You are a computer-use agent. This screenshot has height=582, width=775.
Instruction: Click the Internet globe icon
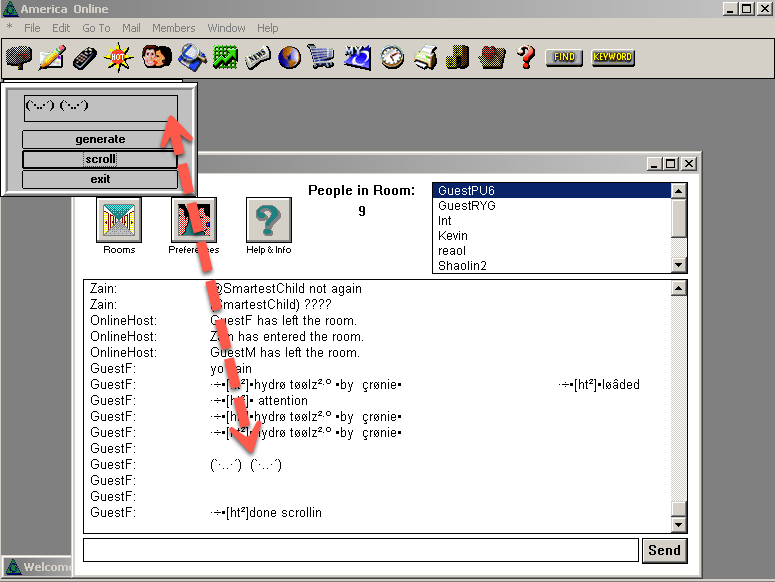pos(290,57)
